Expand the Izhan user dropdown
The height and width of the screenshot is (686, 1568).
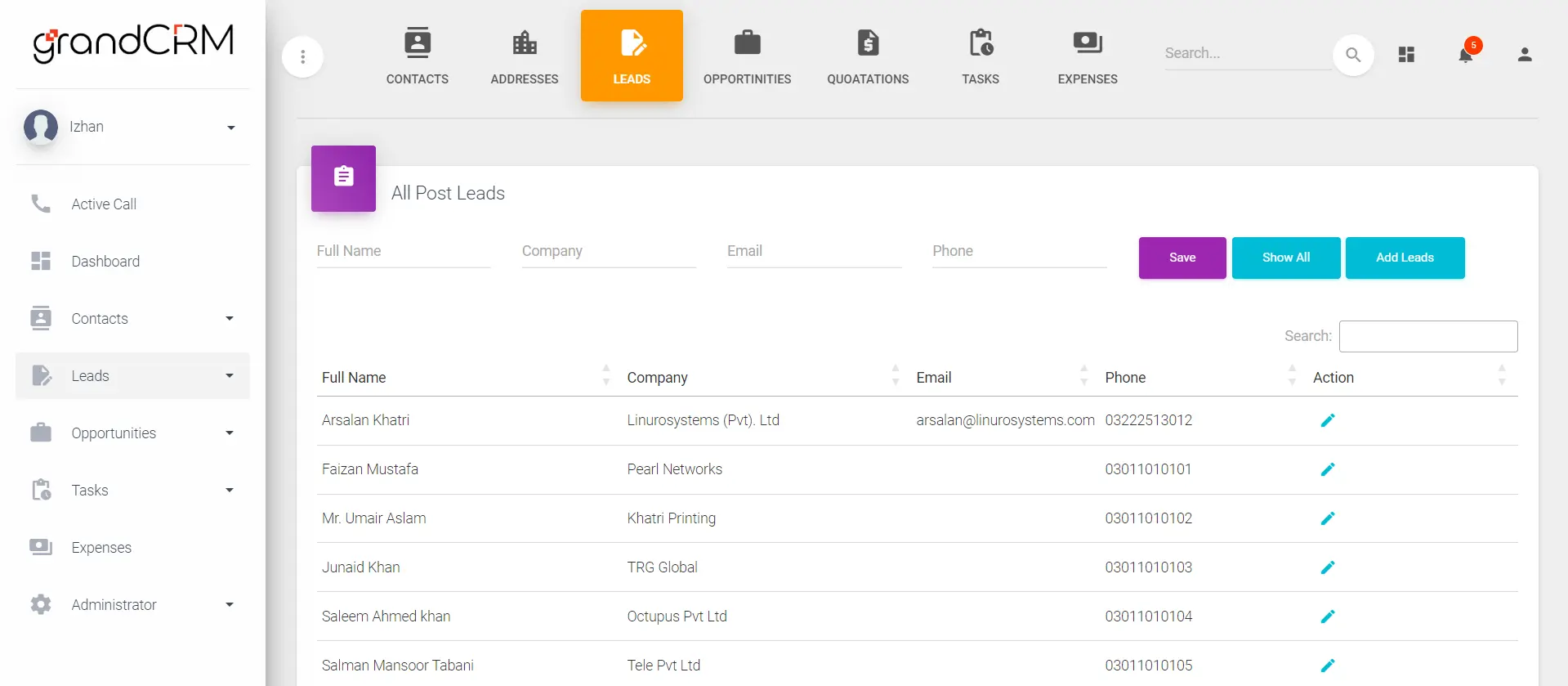point(230,128)
